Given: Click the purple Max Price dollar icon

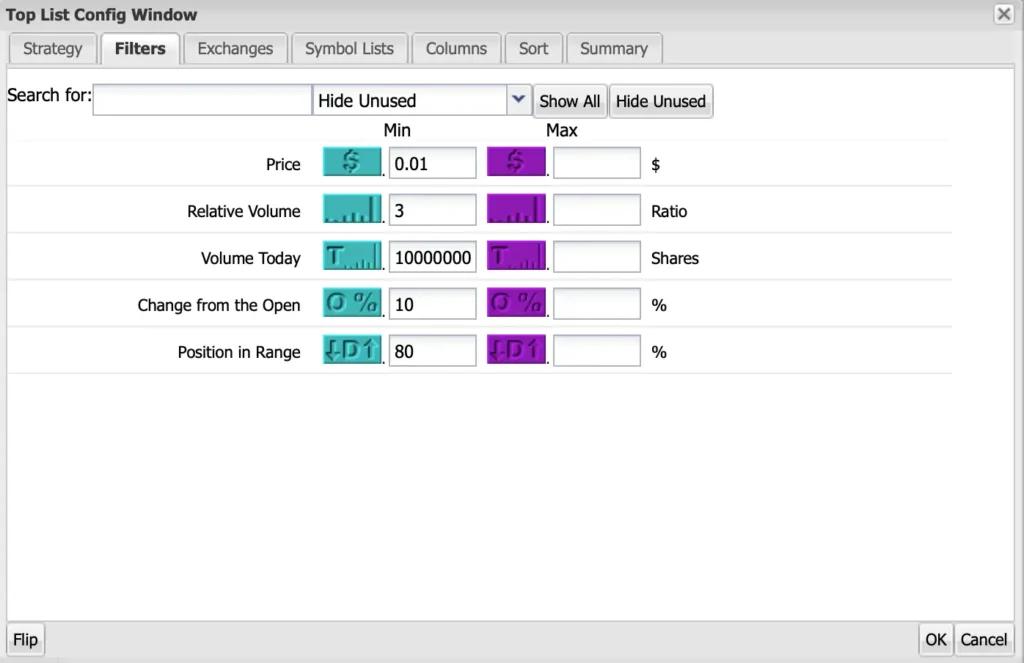Looking at the screenshot, I should 516,163.
